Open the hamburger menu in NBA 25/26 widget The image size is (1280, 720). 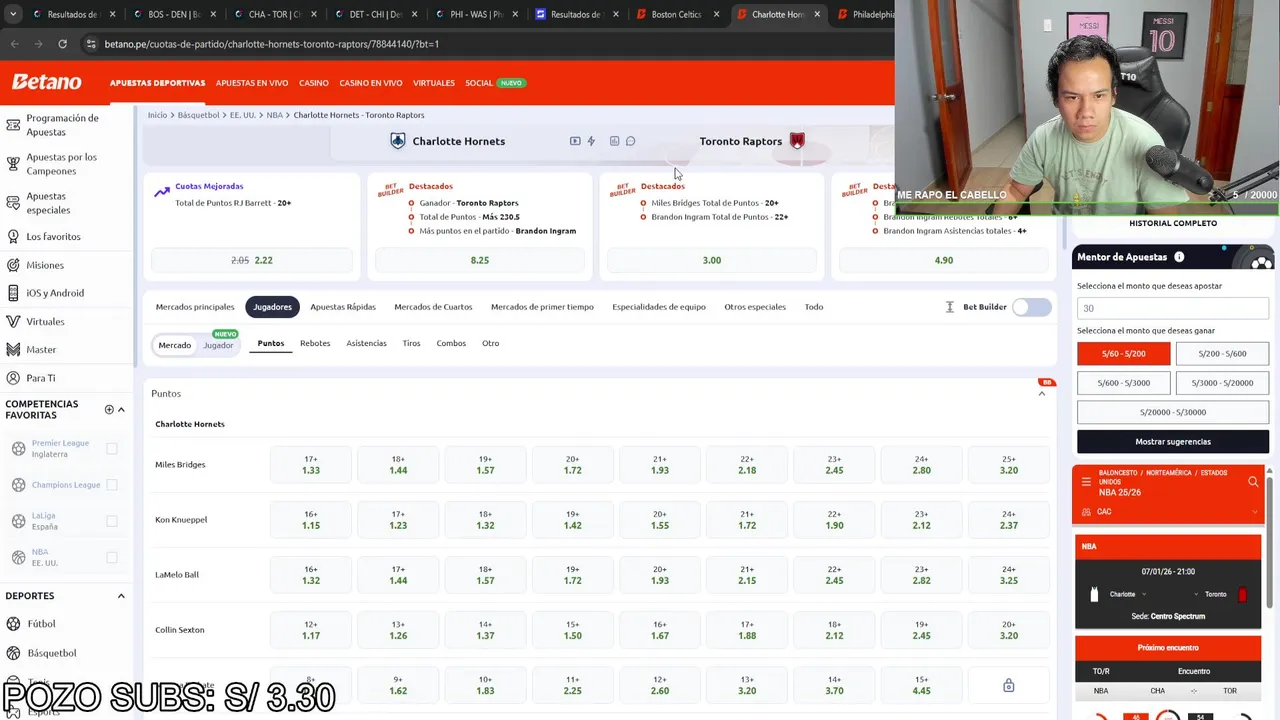coord(1086,482)
